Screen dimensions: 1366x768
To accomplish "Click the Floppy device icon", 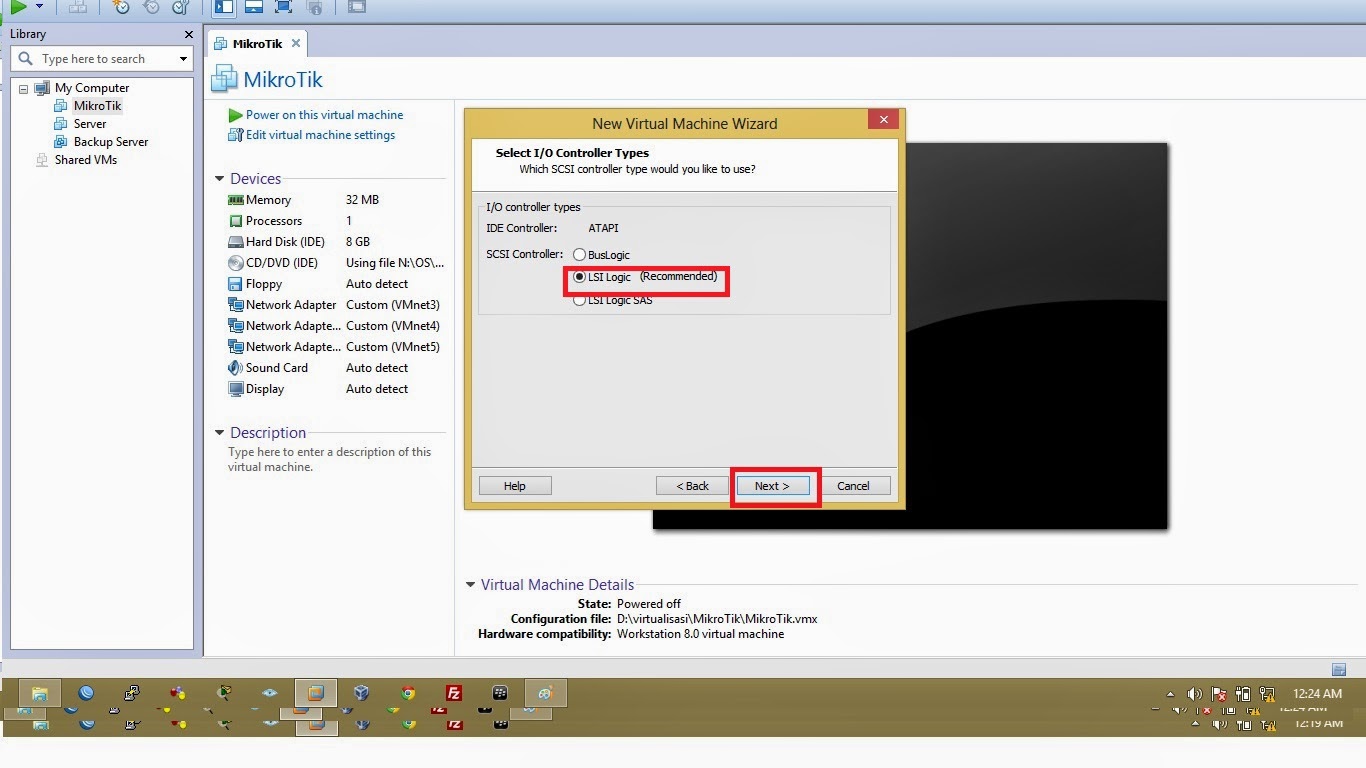I will pyautogui.click(x=236, y=284).
